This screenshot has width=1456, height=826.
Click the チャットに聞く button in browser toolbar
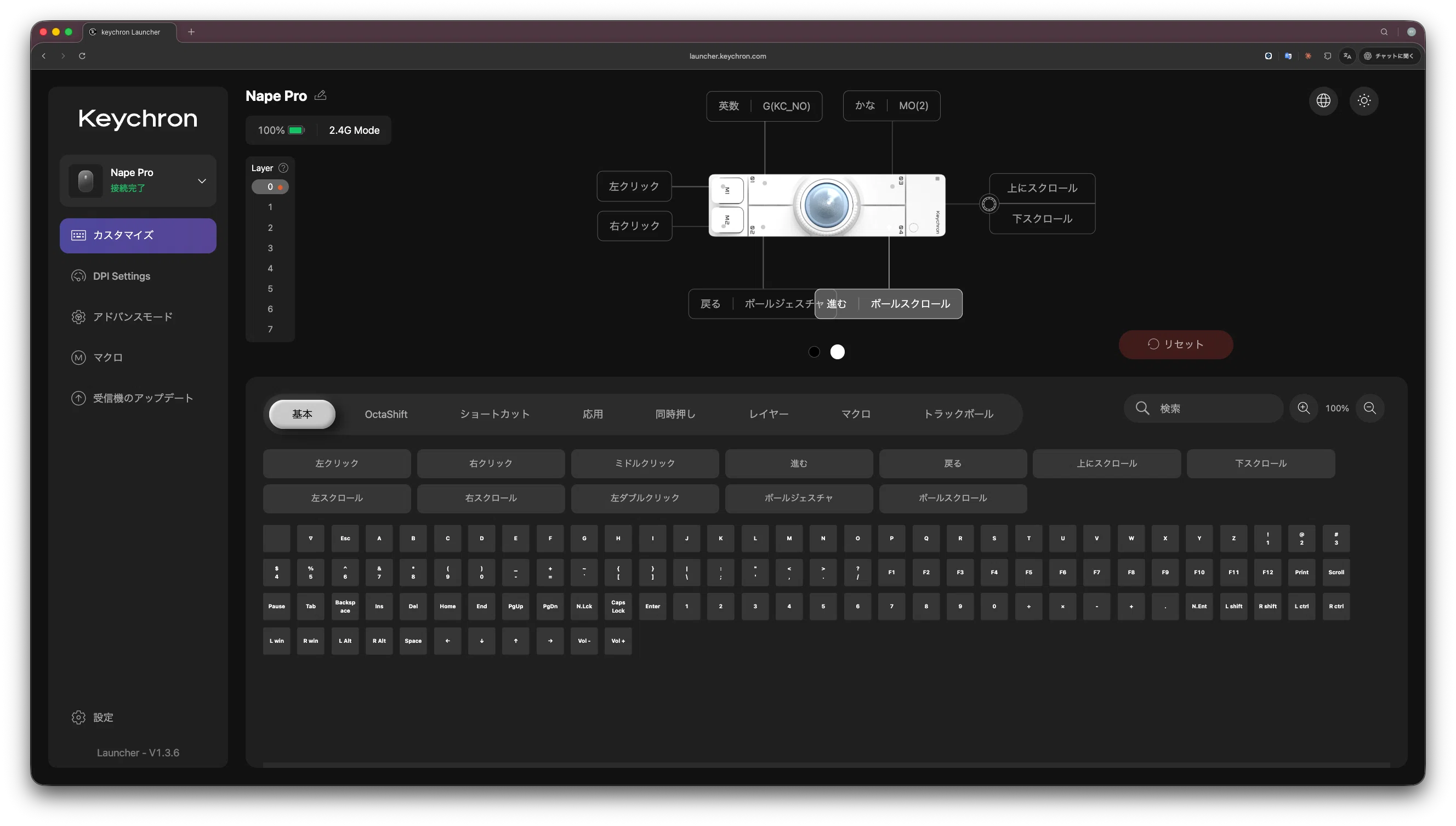tap(1389, 55)
